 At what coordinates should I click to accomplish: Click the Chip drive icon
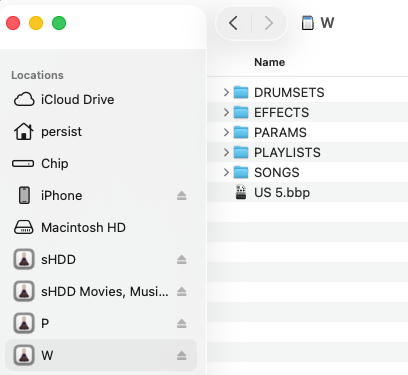point(23,164)
